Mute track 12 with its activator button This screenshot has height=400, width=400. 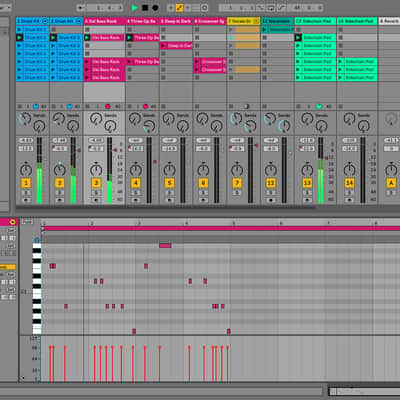point(271,183)
